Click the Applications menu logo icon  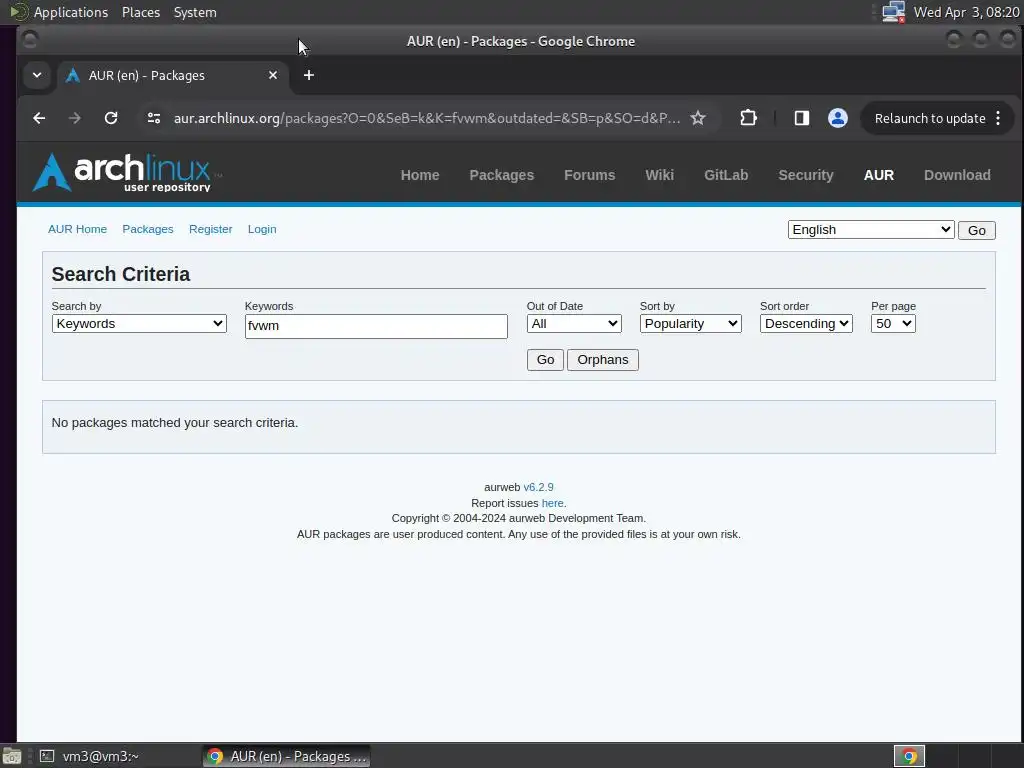coord(18,12)
